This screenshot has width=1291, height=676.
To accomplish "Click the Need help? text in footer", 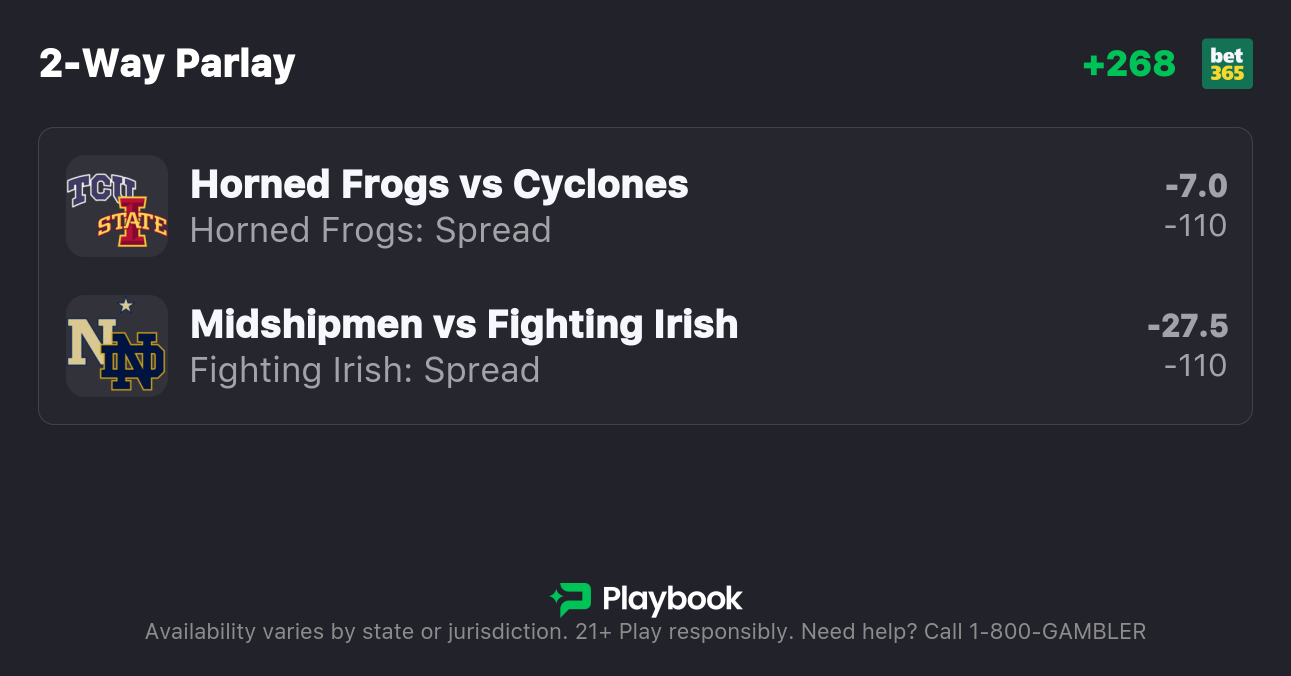I will pos(861,632).
